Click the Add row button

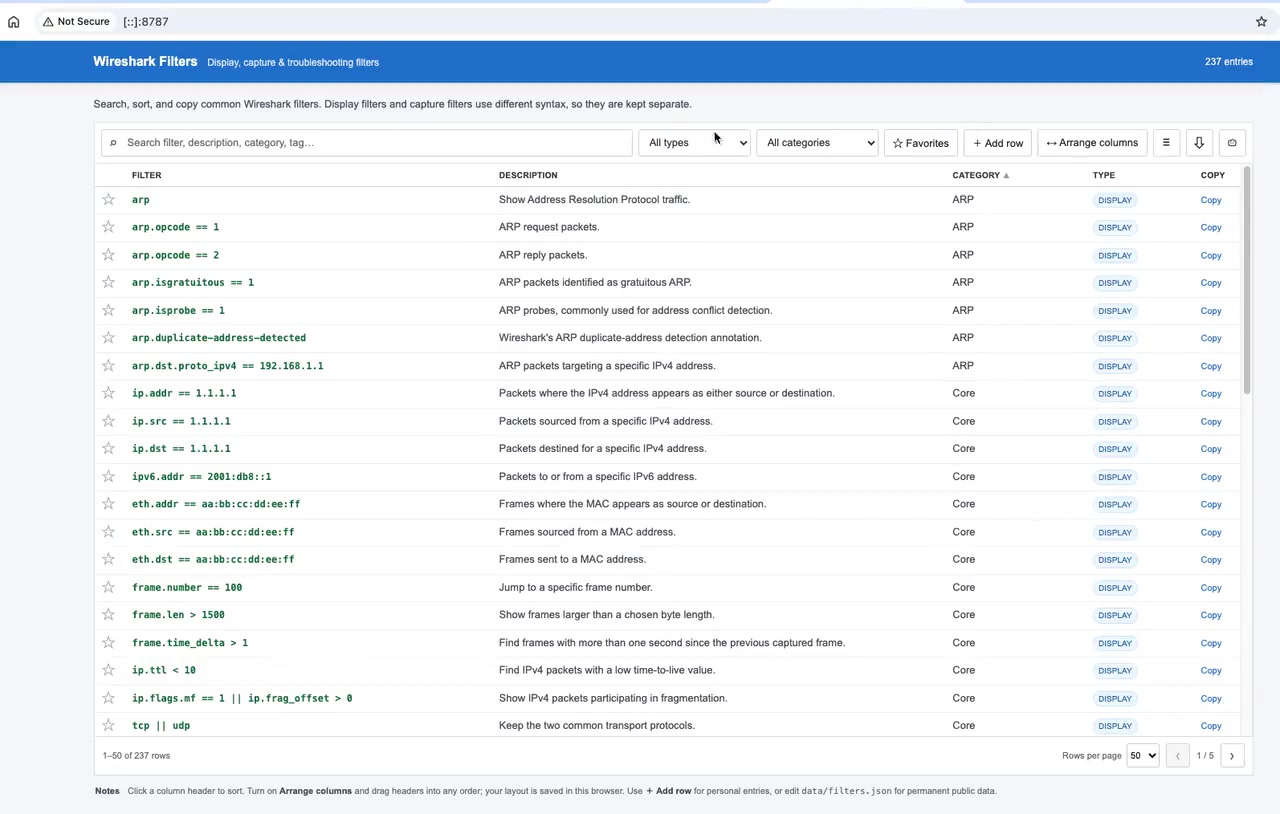(x=997, y=143)
